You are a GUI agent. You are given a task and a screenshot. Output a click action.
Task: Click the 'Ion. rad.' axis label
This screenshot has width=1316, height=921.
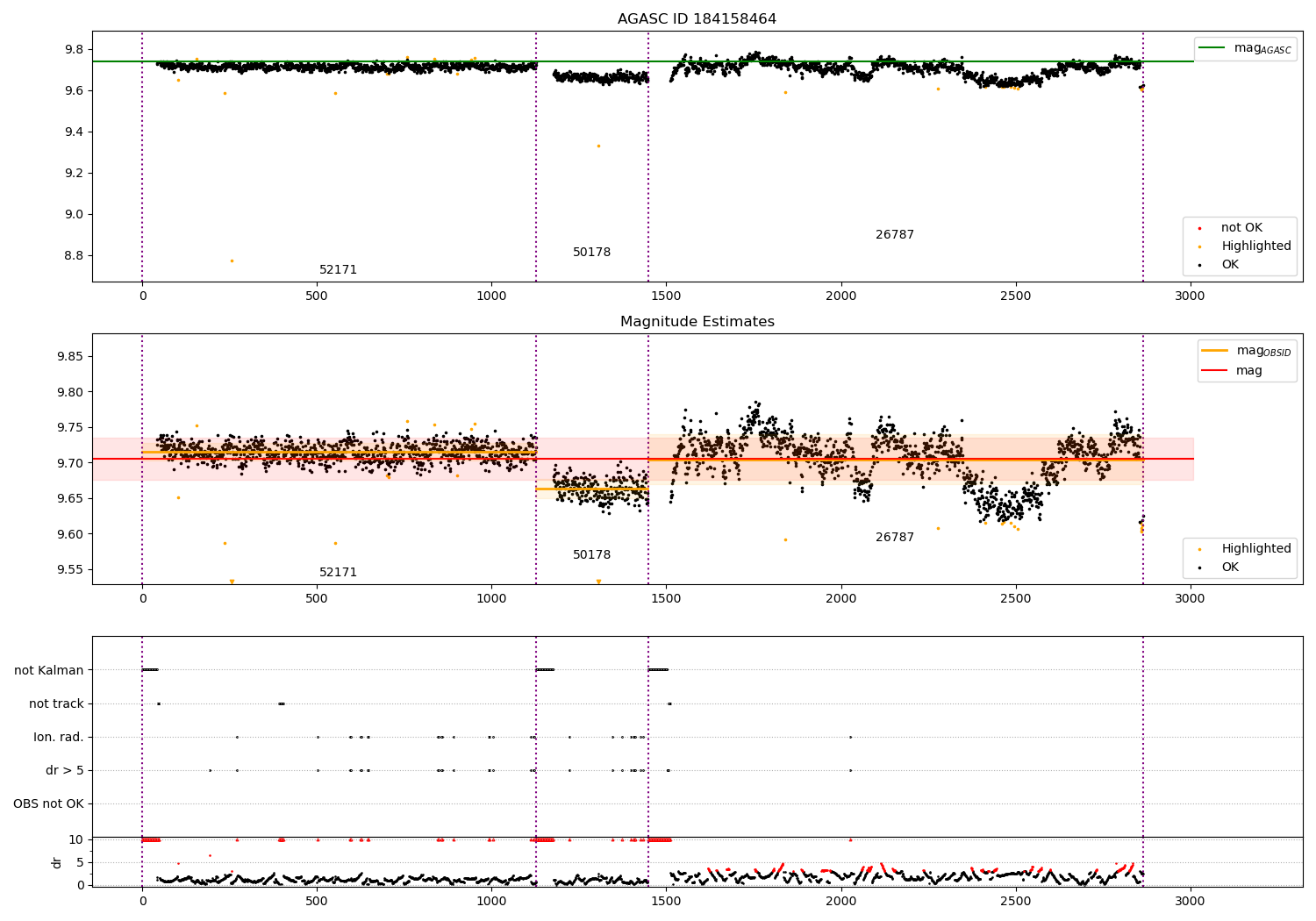[x=59, y=738]
